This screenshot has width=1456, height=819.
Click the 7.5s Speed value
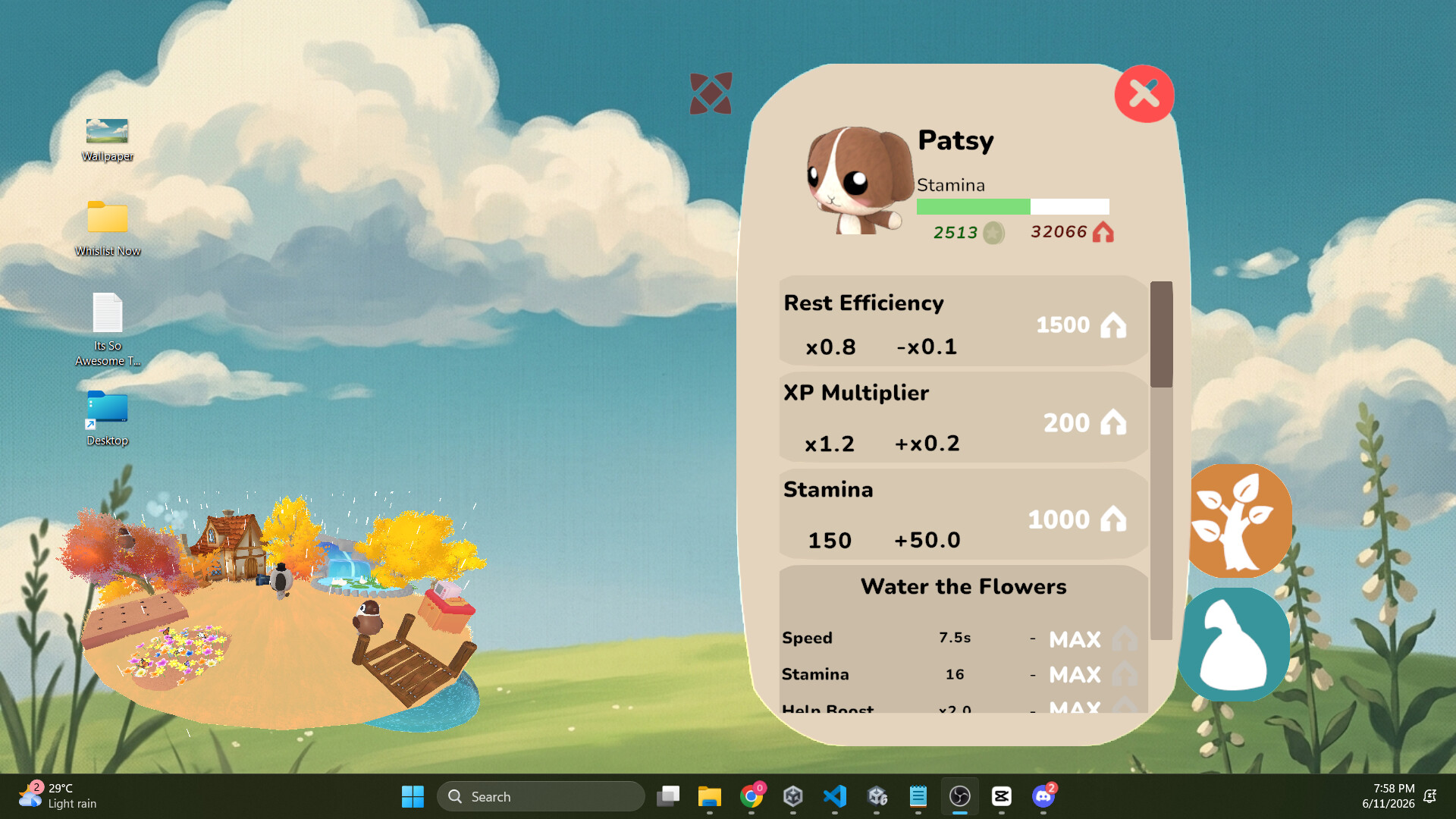click(955, 638)
